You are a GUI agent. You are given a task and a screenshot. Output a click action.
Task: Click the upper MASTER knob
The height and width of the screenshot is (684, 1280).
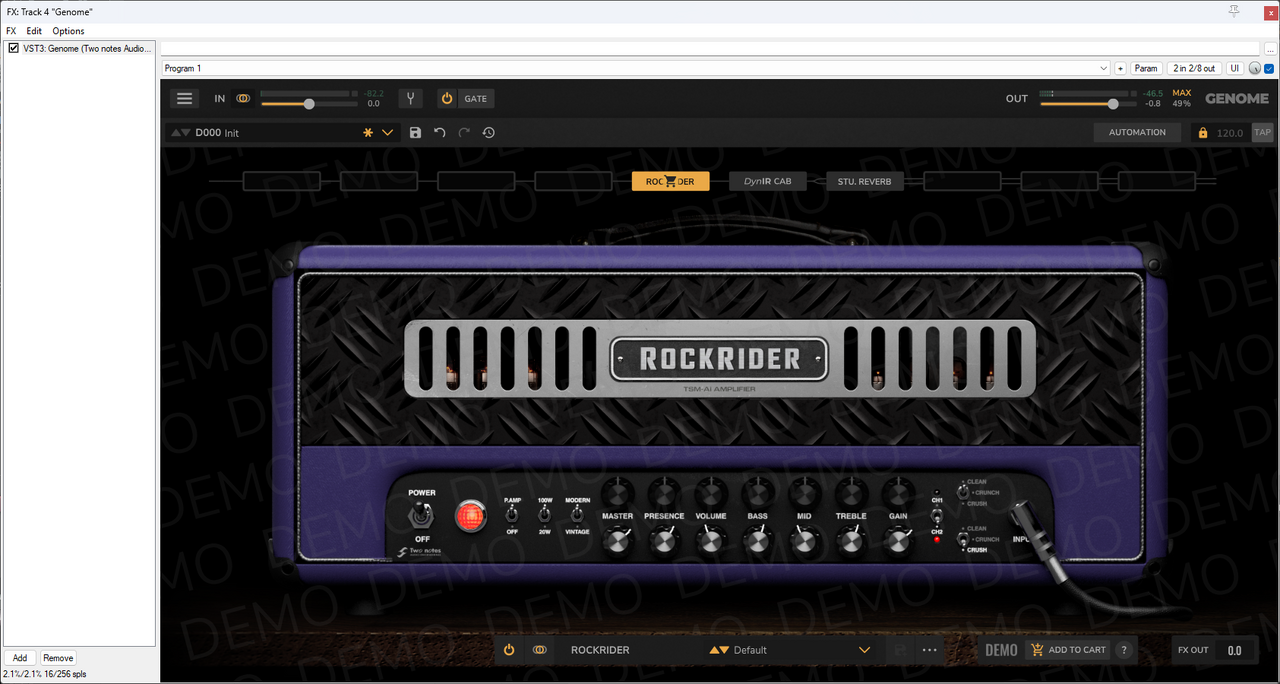[618, 492]
